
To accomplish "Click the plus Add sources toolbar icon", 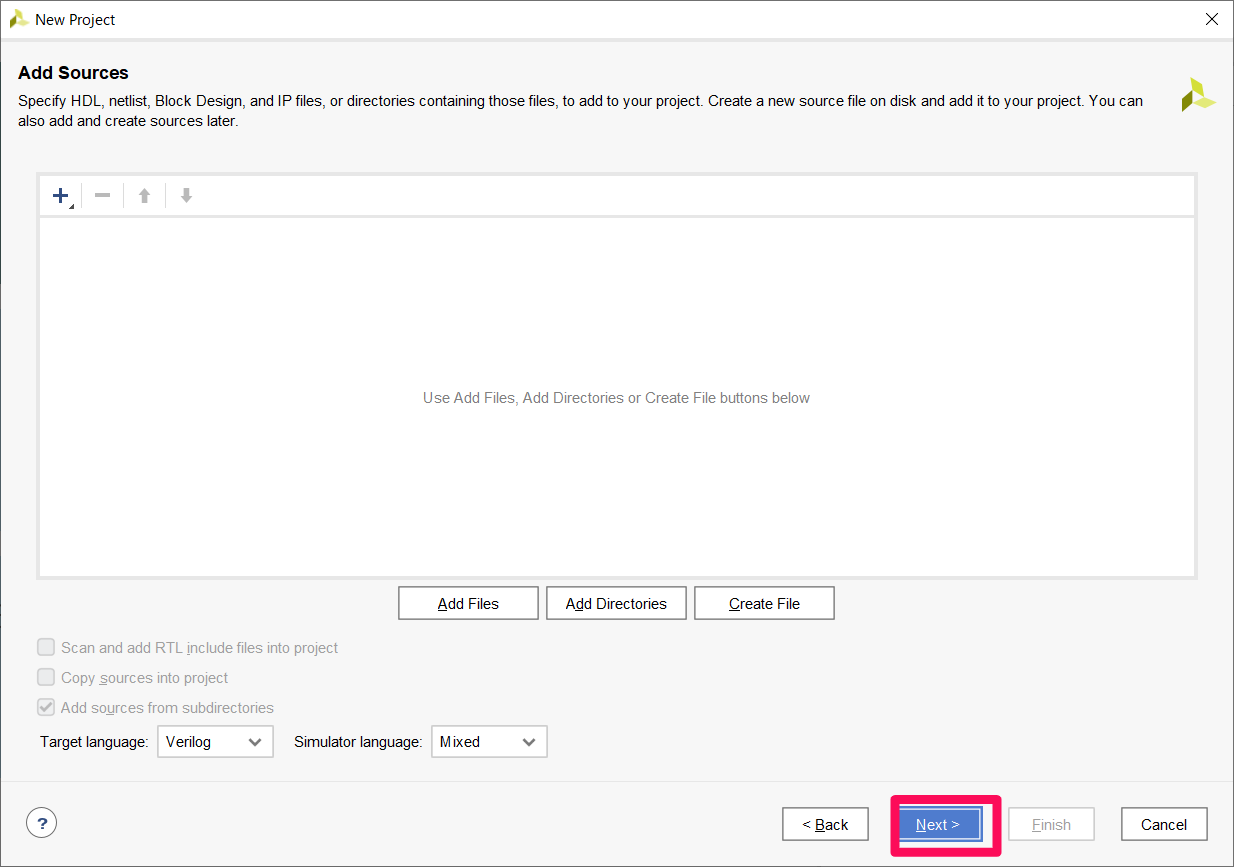I will point(61,196).
